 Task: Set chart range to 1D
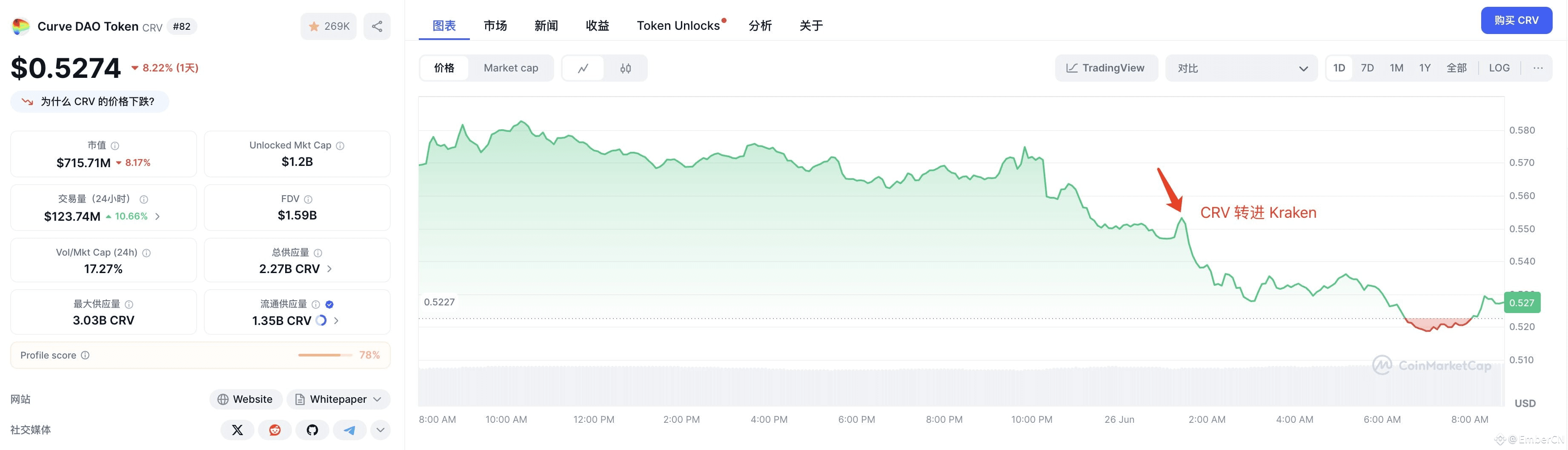1339,68
